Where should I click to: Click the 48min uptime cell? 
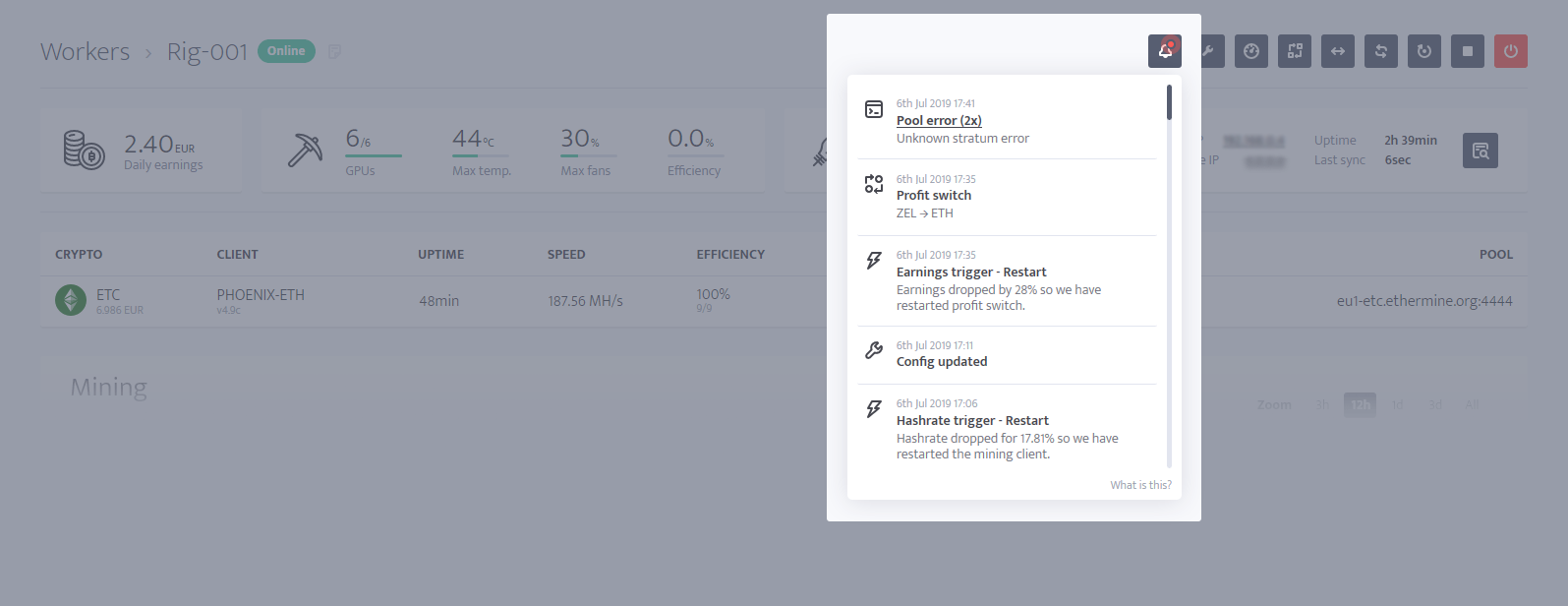point(438,301)
